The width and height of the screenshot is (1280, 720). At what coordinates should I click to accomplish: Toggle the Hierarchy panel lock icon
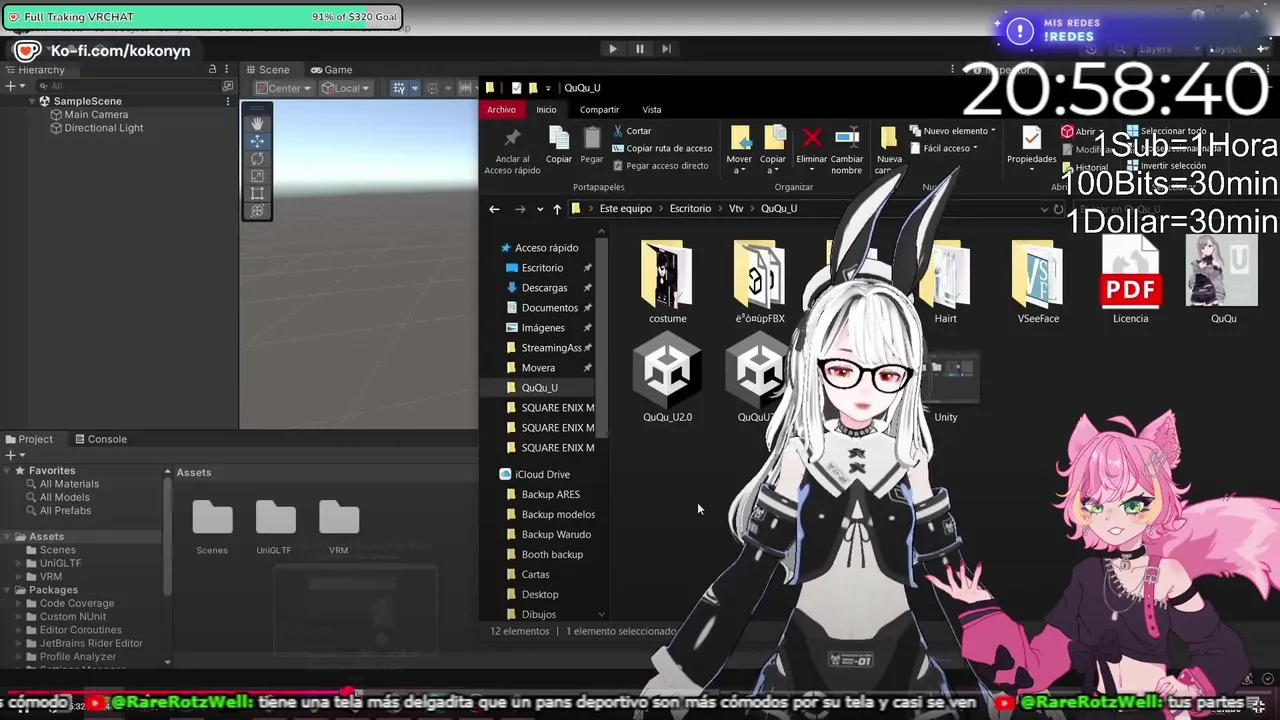[x=212, y=69]
